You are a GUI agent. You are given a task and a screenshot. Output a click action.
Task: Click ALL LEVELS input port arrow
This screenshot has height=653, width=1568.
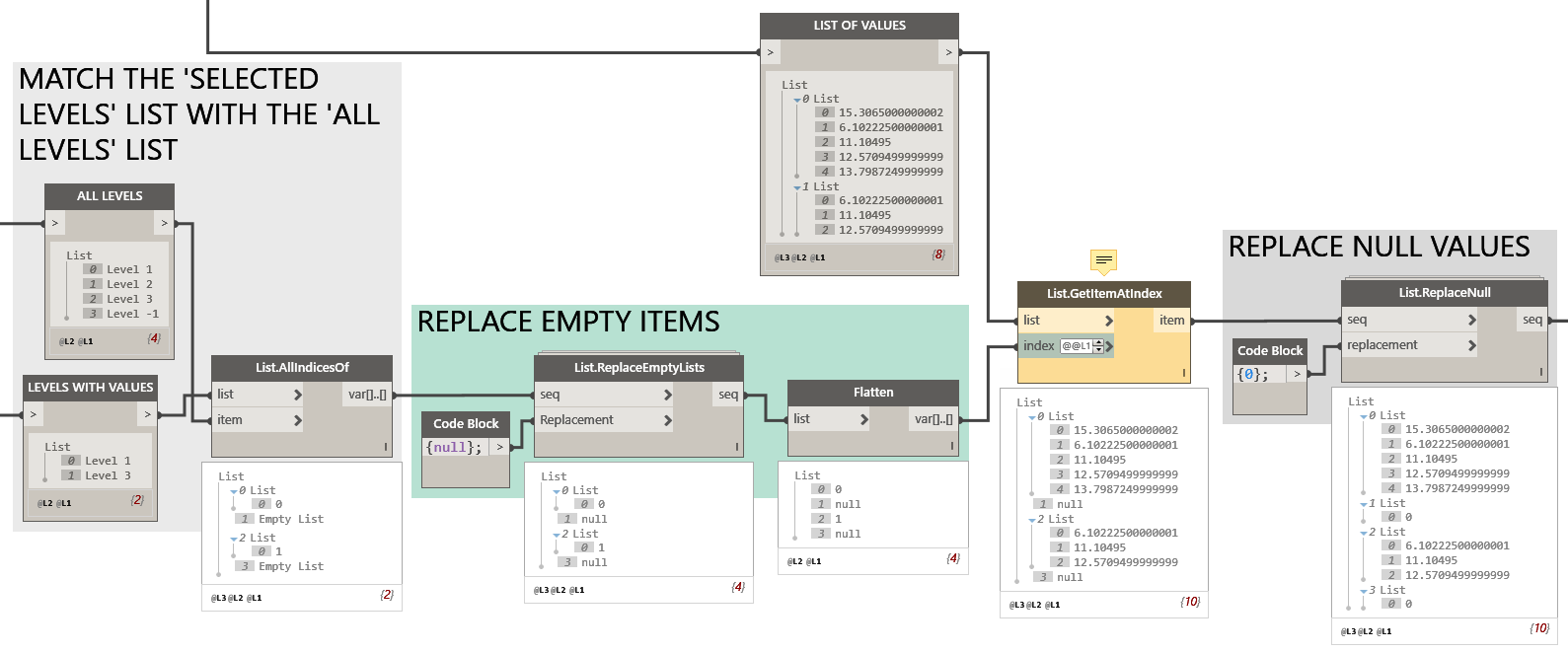[x=55, y=223]
